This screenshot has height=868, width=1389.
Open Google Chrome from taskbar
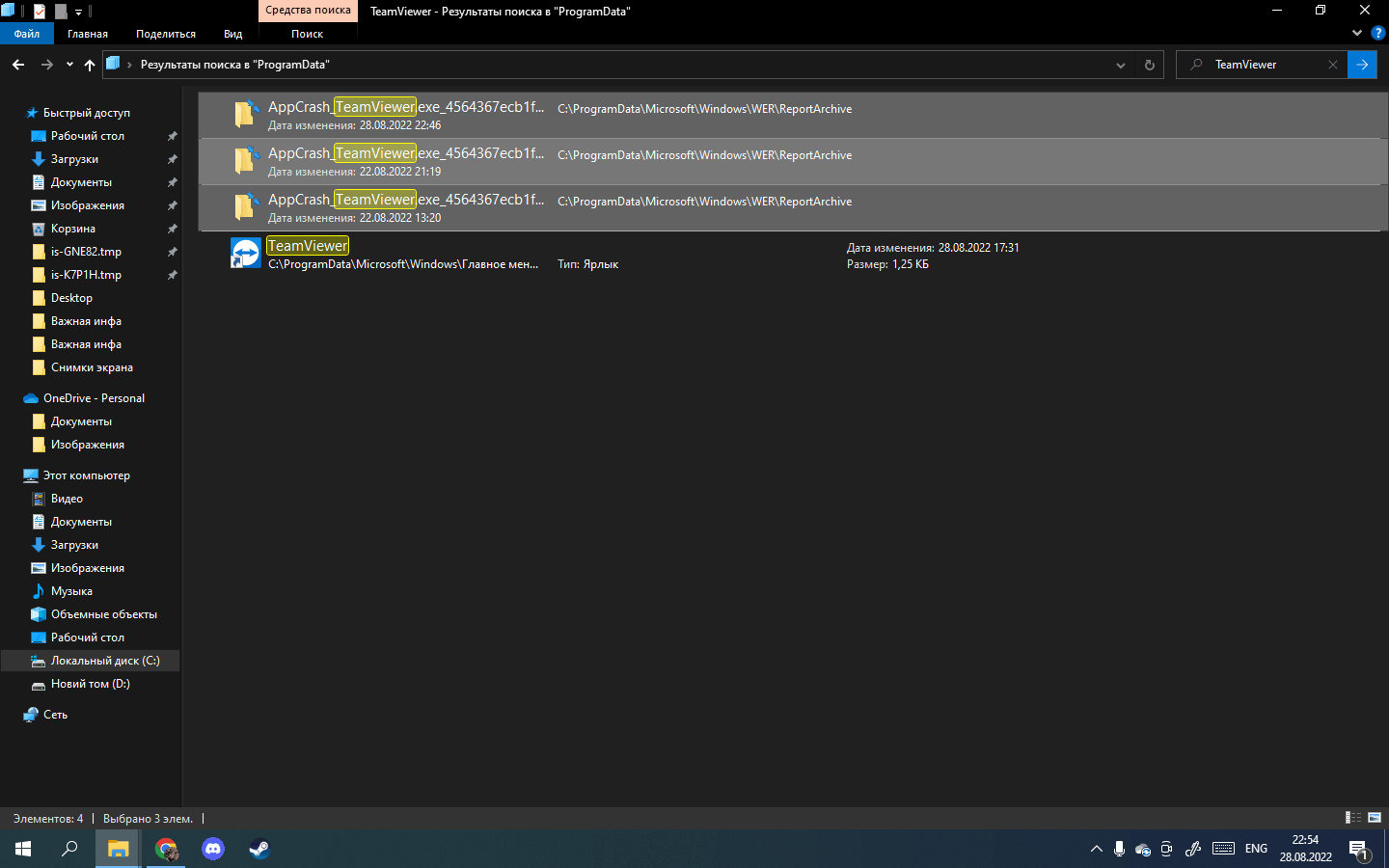pos(166,849)
